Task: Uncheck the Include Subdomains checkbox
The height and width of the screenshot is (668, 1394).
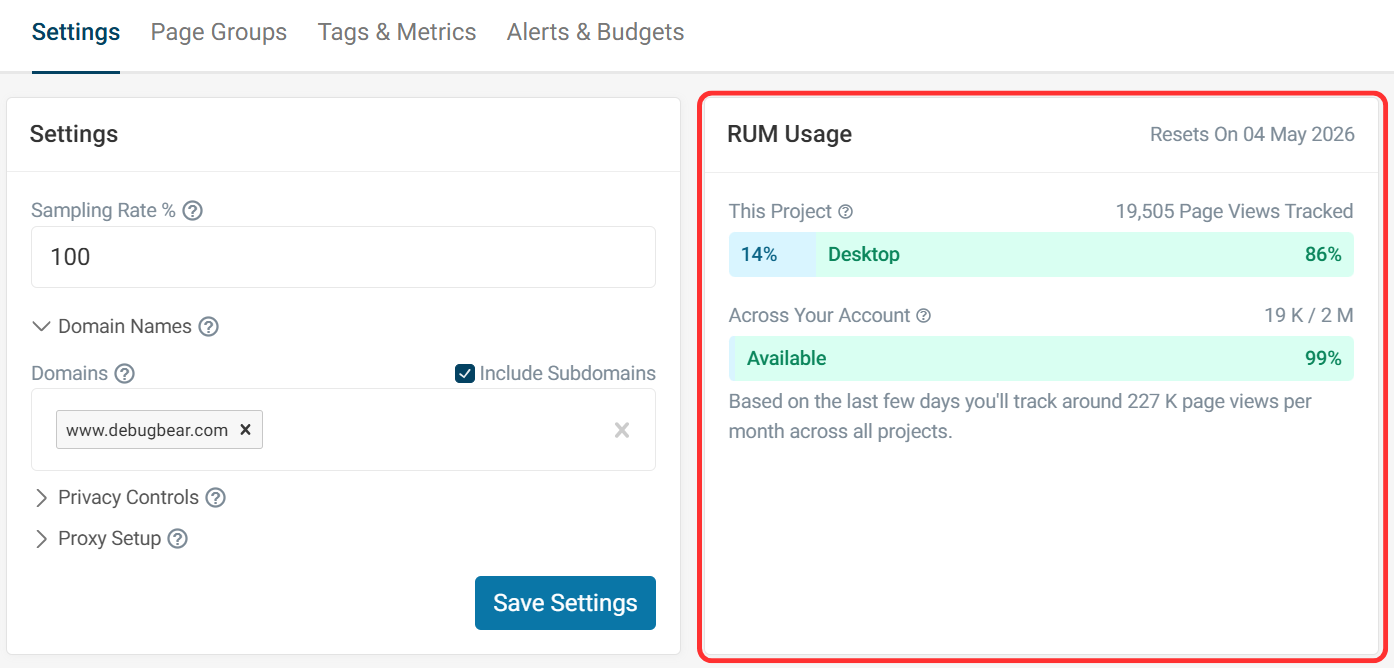Action: [x=464, y=374]
